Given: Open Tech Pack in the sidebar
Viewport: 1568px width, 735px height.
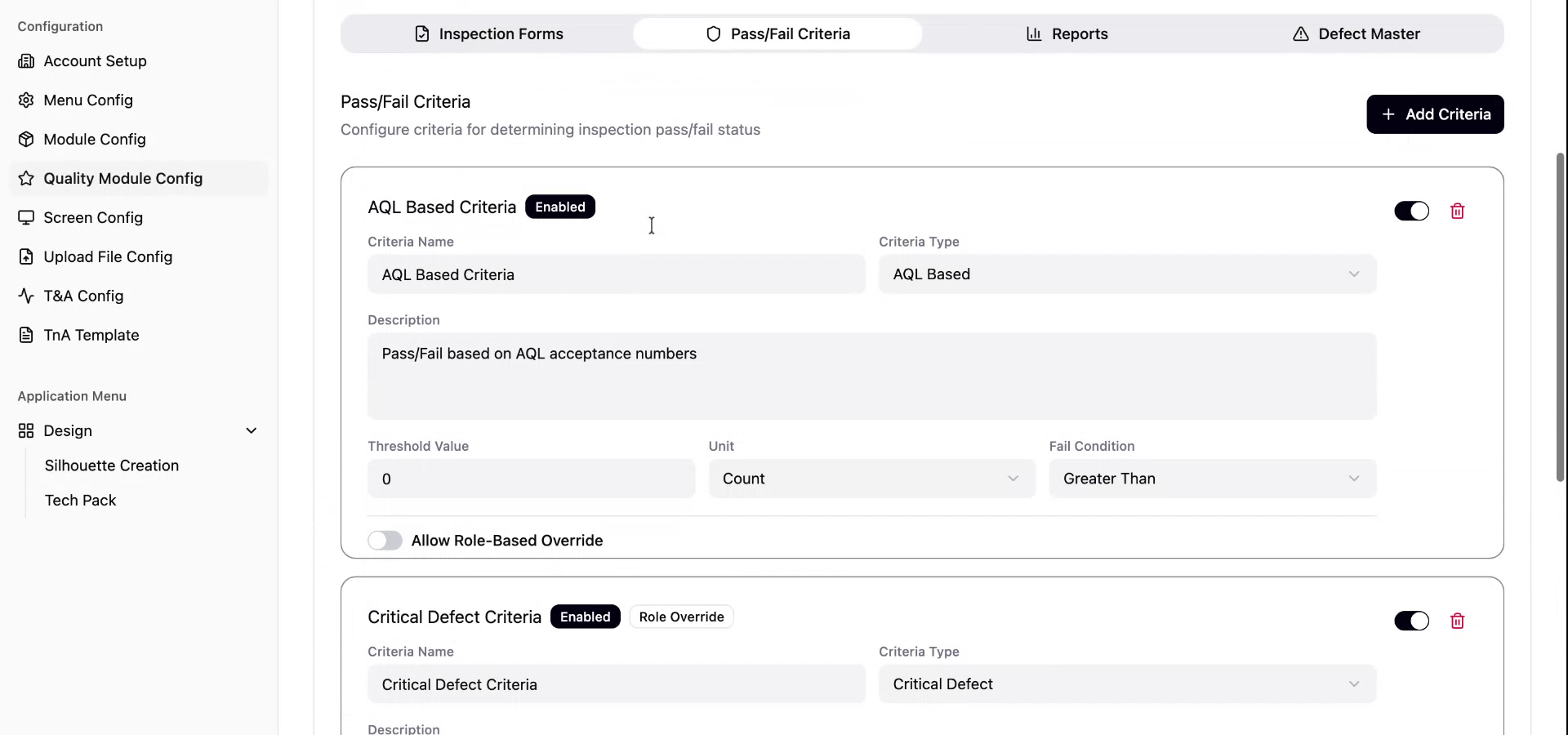Looking at the screenshot, I should coord(80,501).
